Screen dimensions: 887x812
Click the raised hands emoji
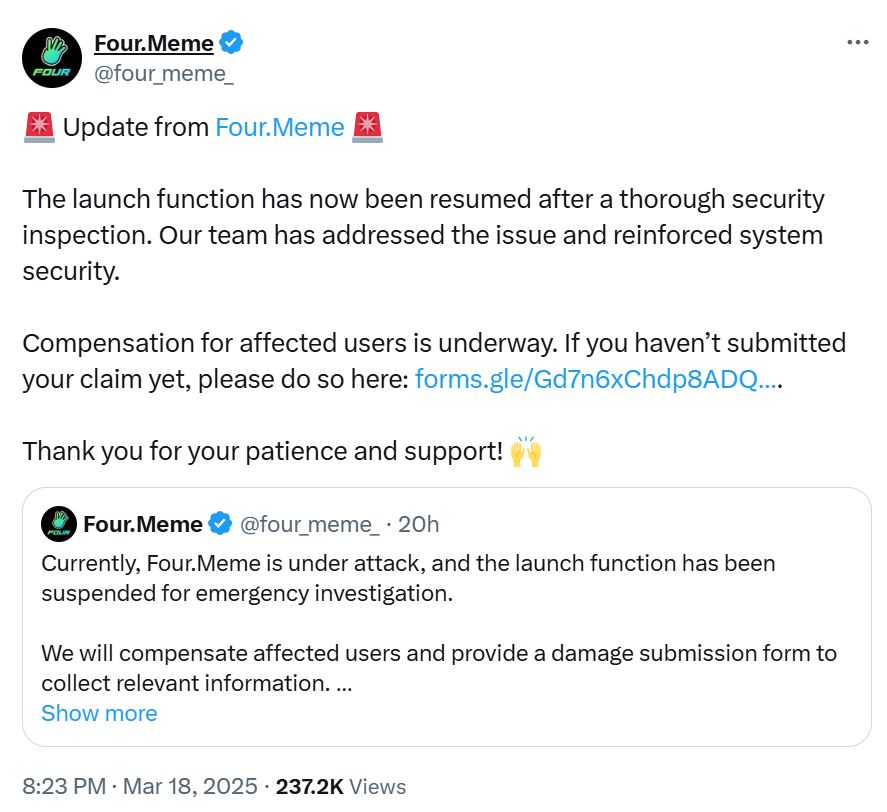(526, 451)
